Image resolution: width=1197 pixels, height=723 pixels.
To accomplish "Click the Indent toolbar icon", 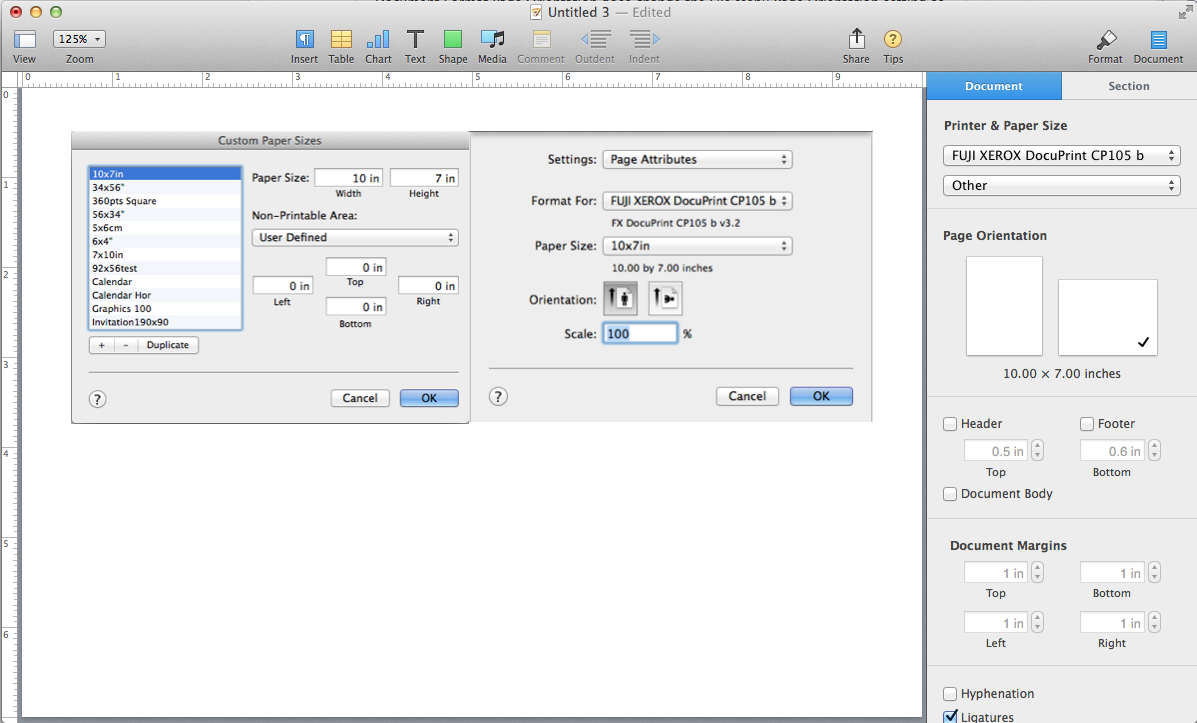I will 644,39.
